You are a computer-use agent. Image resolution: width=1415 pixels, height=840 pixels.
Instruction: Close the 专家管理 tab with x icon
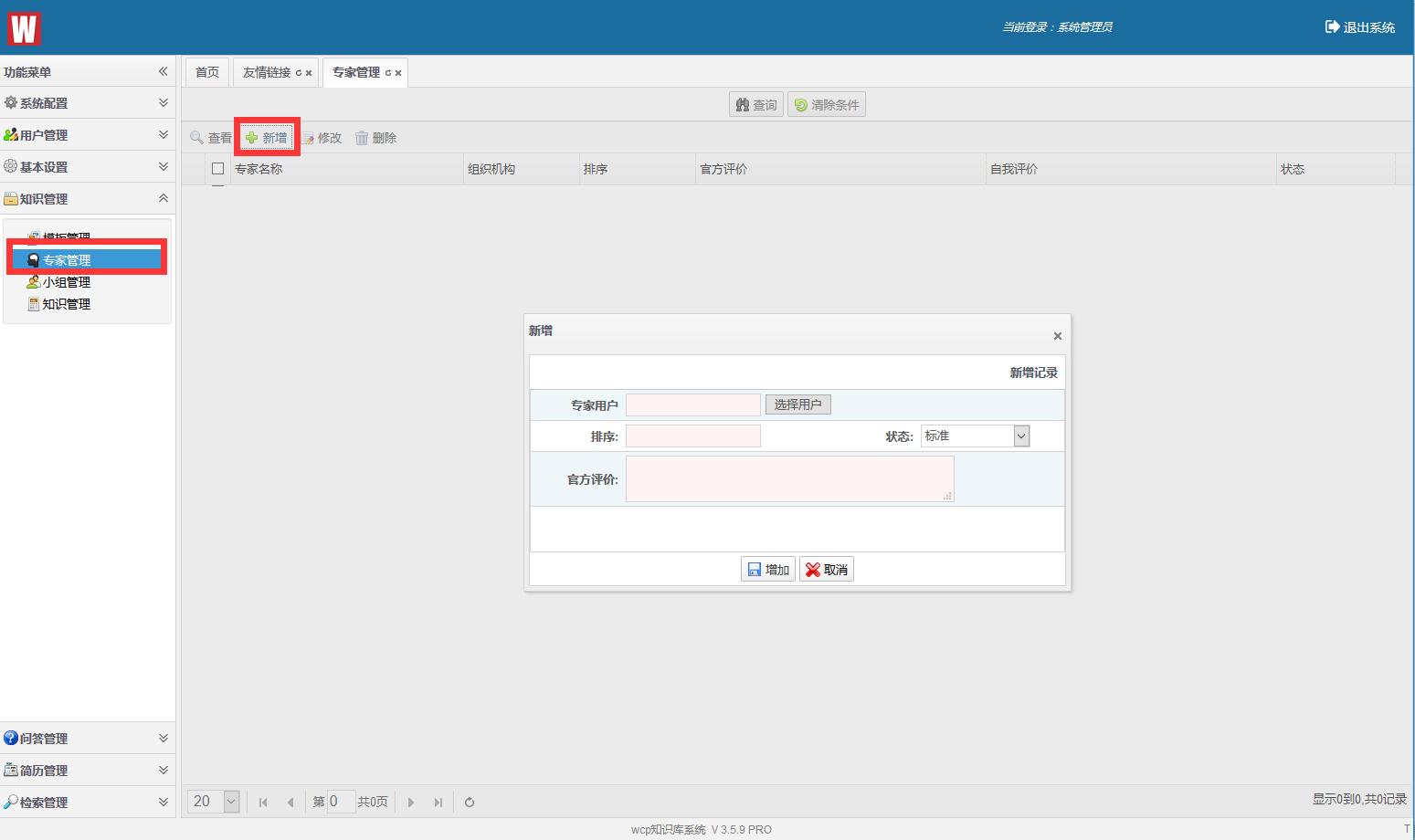398,73
